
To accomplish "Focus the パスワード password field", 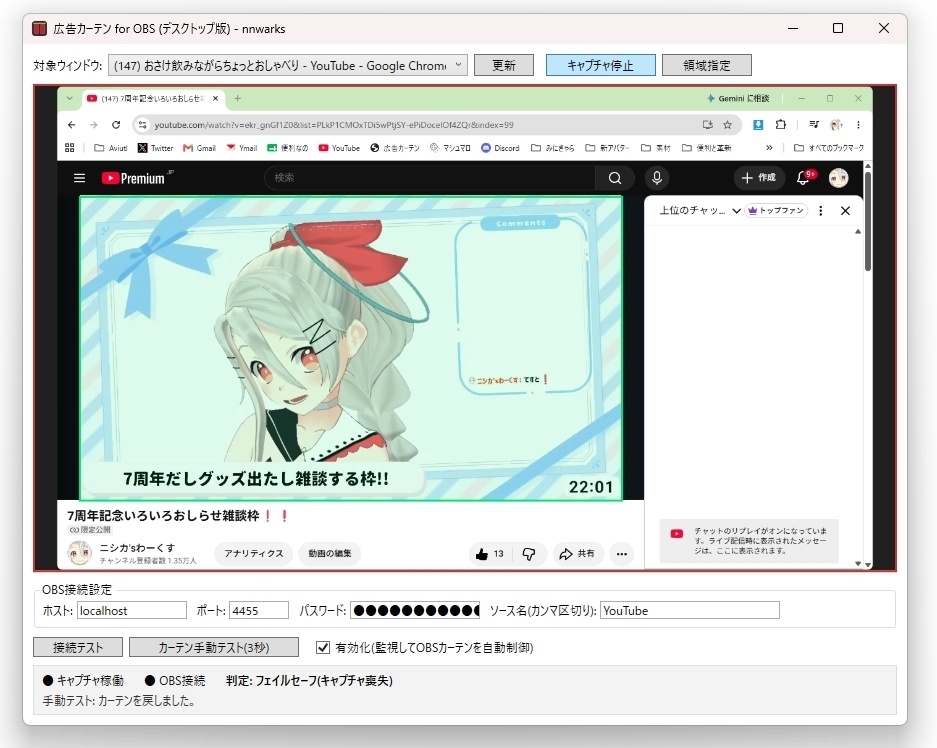I will pyautogui.click(x=415, y=610).
